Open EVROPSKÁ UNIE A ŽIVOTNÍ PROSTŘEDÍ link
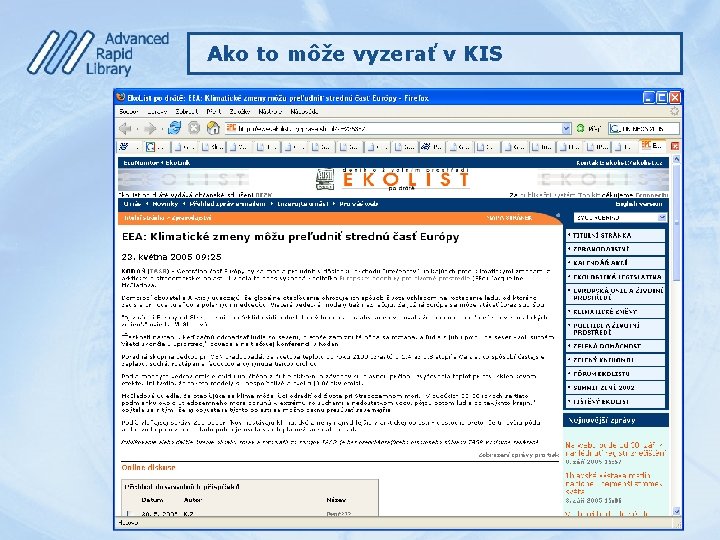This screenshot has height=540, width=720. click(x=615, y=294)
